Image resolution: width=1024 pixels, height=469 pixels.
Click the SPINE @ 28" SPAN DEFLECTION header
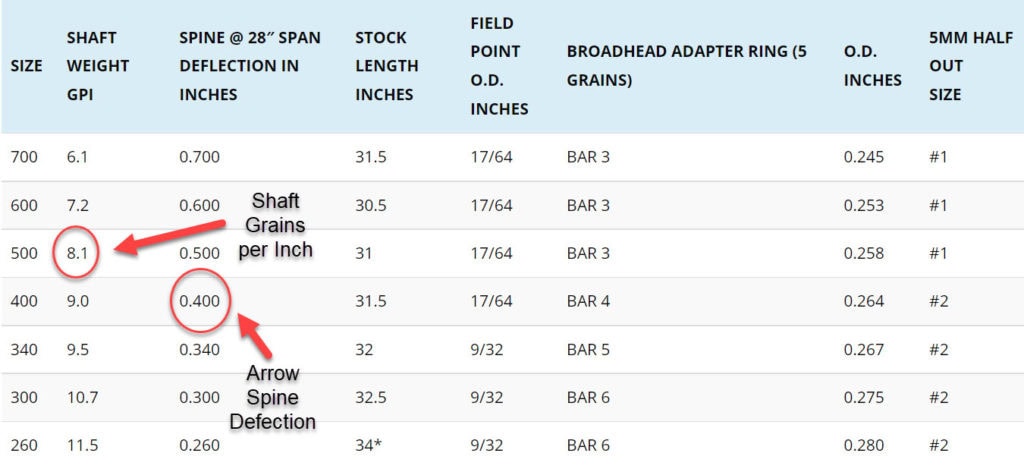[x=251, y=66]
